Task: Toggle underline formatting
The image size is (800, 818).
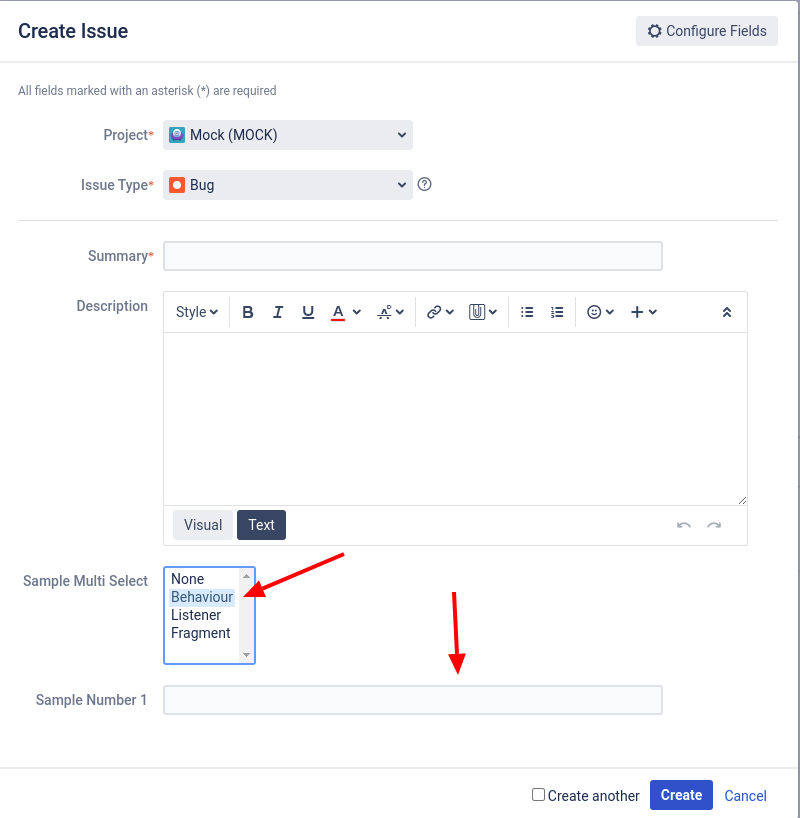Action: pyautogui.click(x=308, y=312)
